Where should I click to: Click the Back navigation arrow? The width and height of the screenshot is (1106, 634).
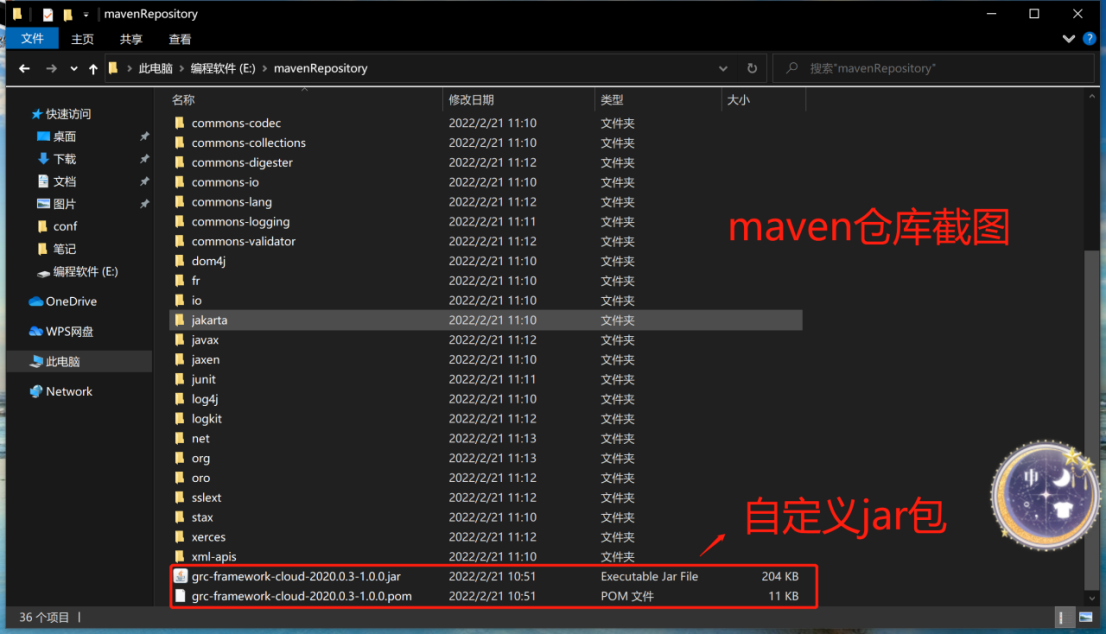25,68
